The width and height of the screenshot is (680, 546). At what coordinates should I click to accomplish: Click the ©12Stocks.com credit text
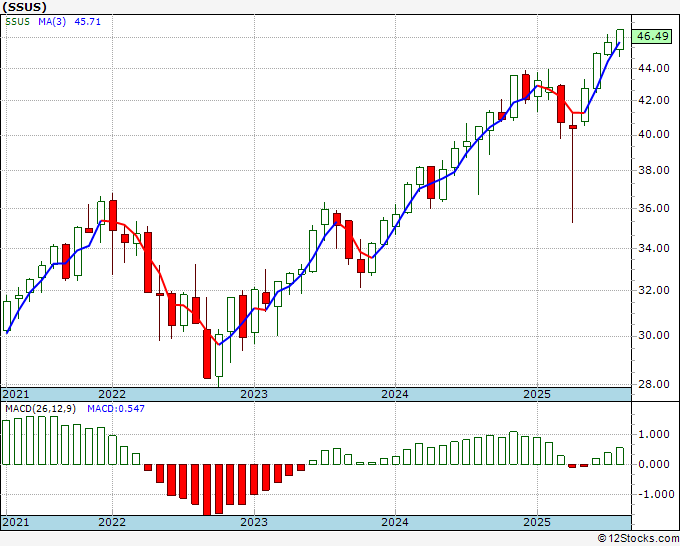(x=638, y=539)
